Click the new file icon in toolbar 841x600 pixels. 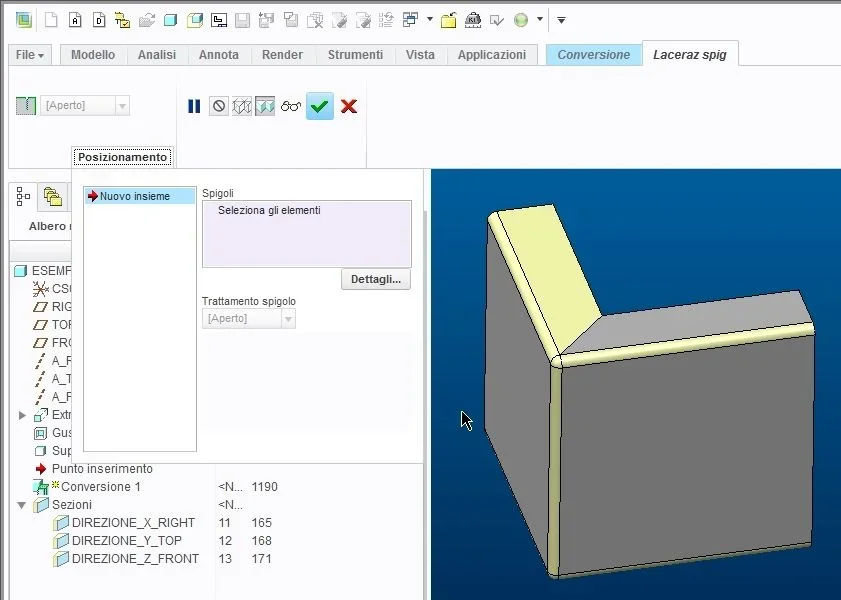(51, 19)
